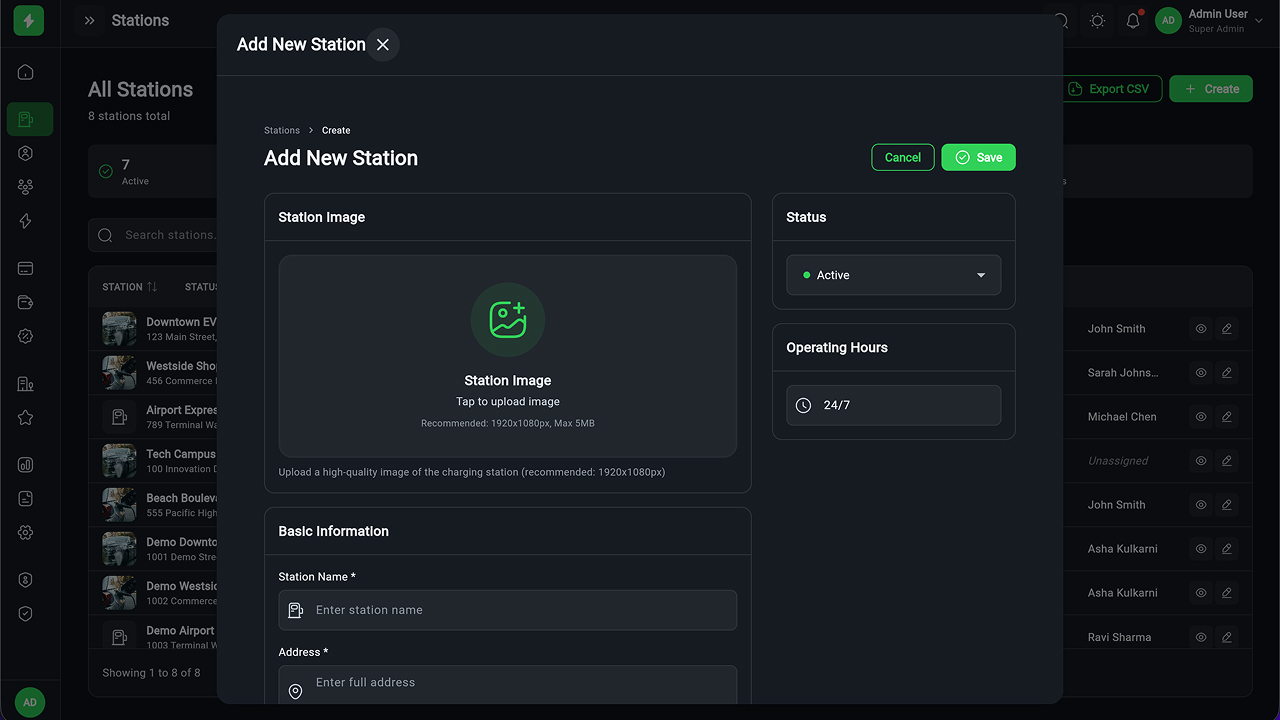This screenshot has height=720, width=1280.
Task: Click the image upload icon
Action: pos(508,320)
